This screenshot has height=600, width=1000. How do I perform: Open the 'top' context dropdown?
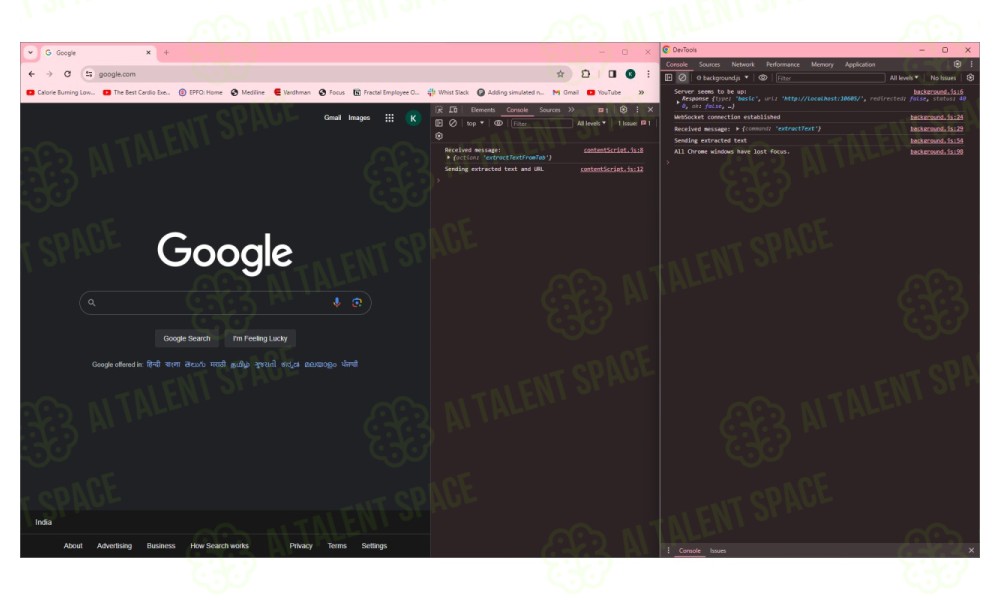click(475, 123)
